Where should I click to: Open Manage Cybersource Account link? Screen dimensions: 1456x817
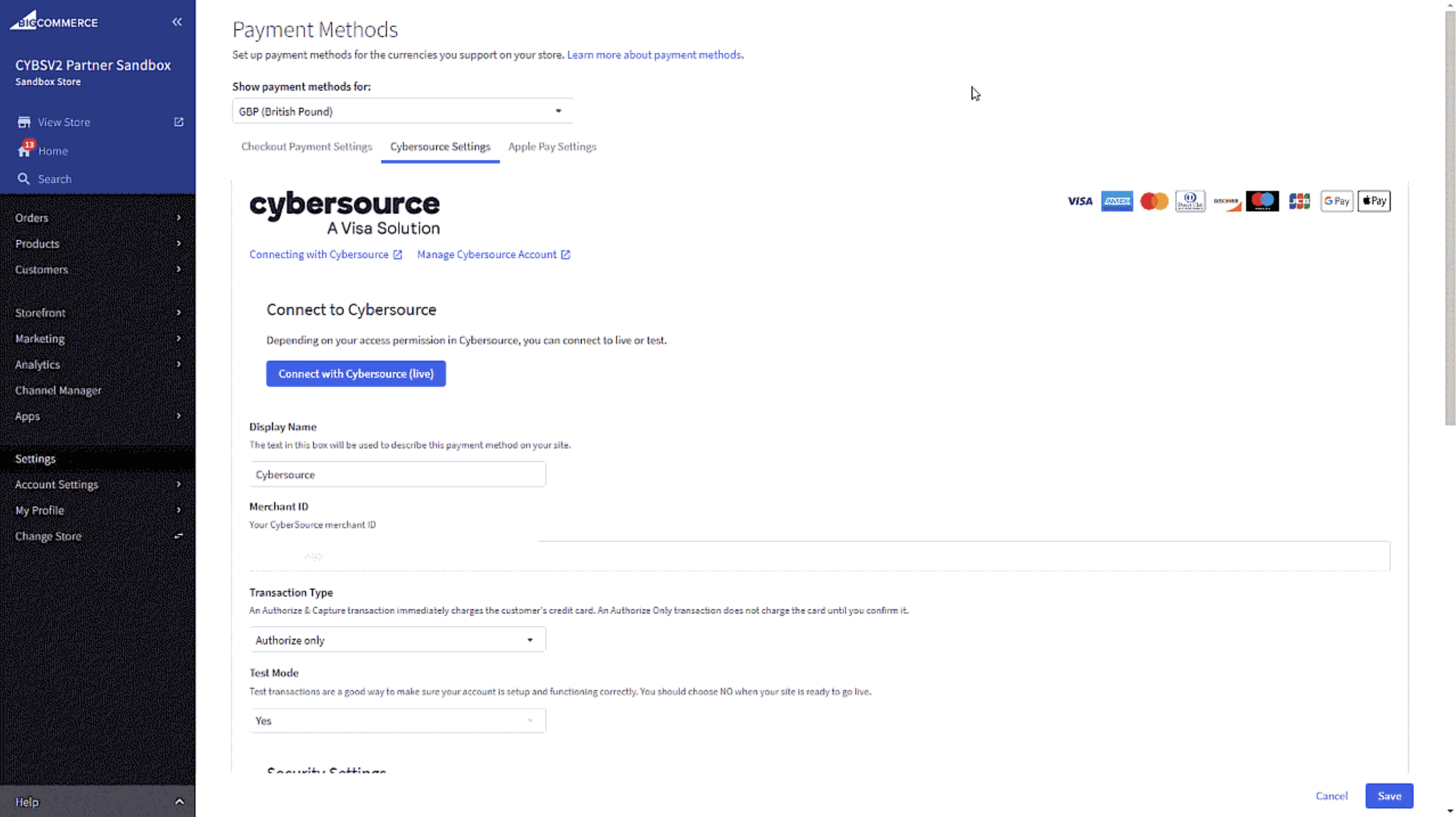click(487, 255)
